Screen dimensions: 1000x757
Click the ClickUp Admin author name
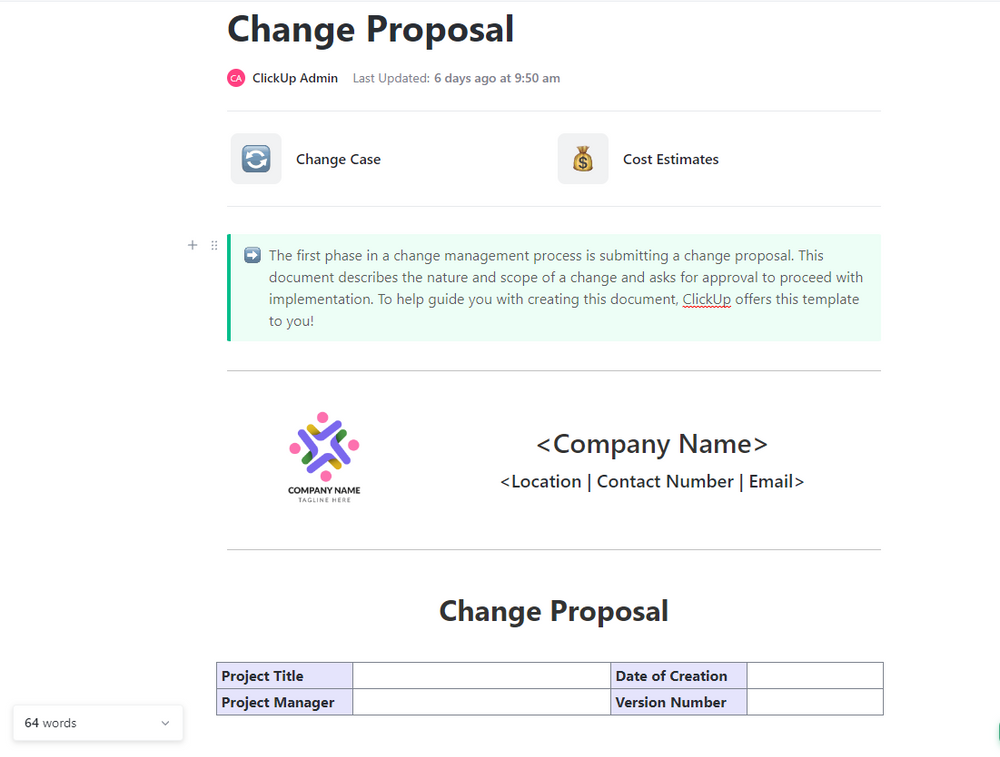pos(295,77)
